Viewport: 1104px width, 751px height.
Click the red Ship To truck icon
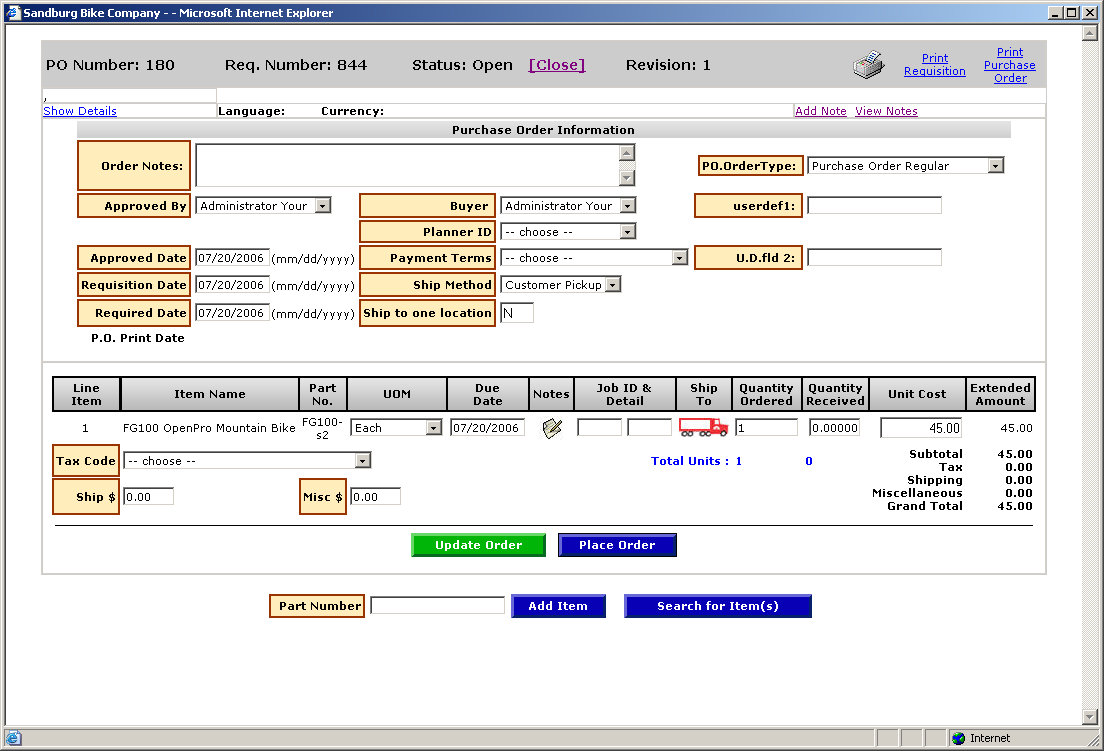(x=703, y=428)
